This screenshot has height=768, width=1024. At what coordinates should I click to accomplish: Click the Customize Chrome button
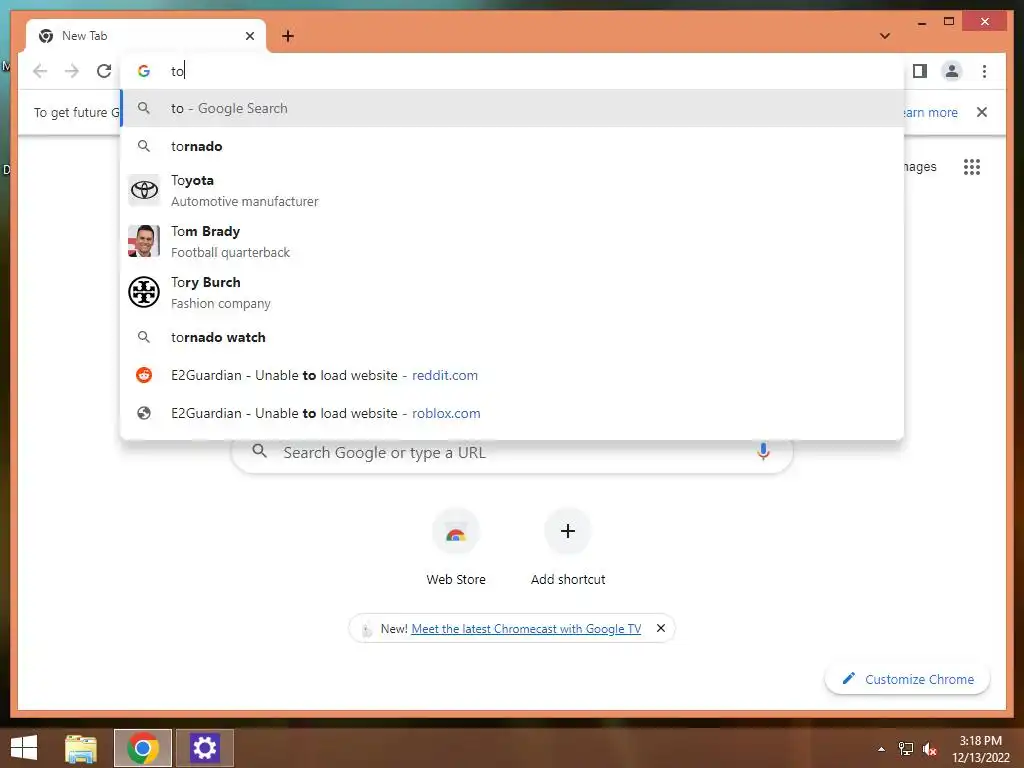[x=908, y=679]
